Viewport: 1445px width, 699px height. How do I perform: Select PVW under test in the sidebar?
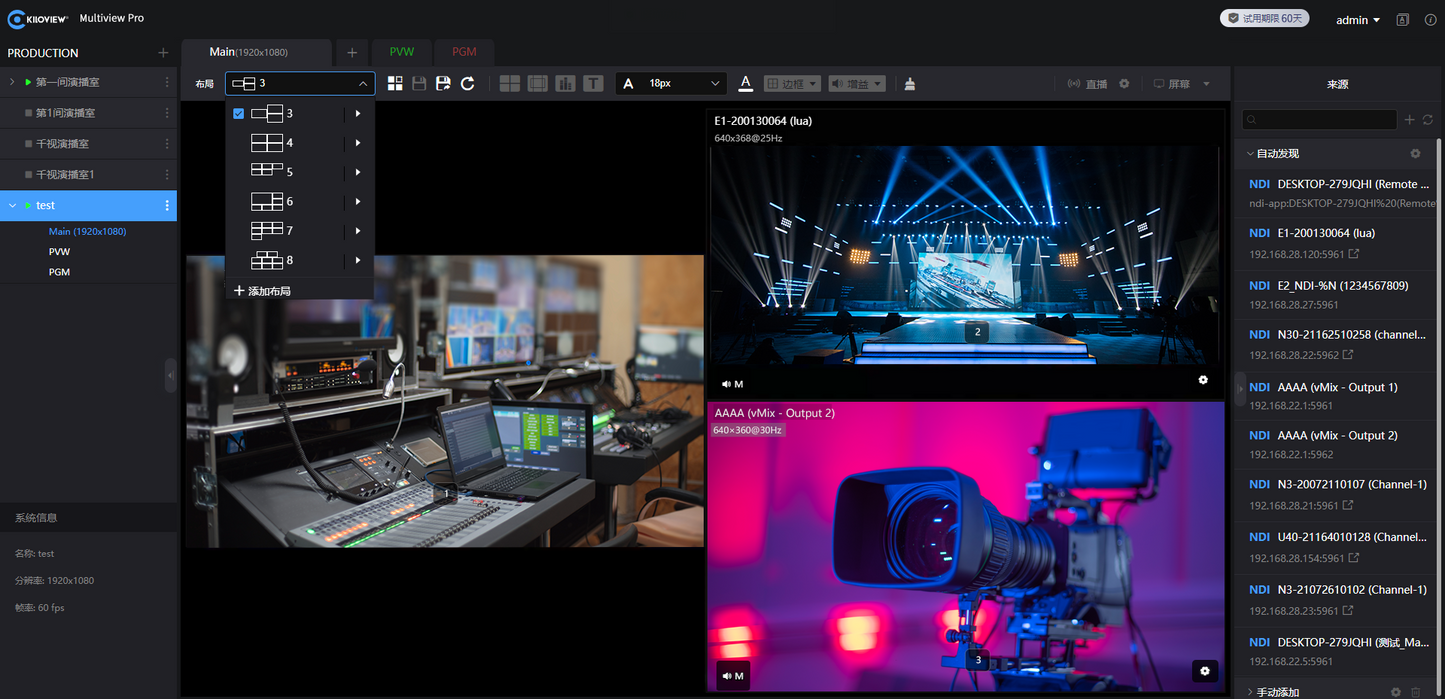tap(60, 251)
